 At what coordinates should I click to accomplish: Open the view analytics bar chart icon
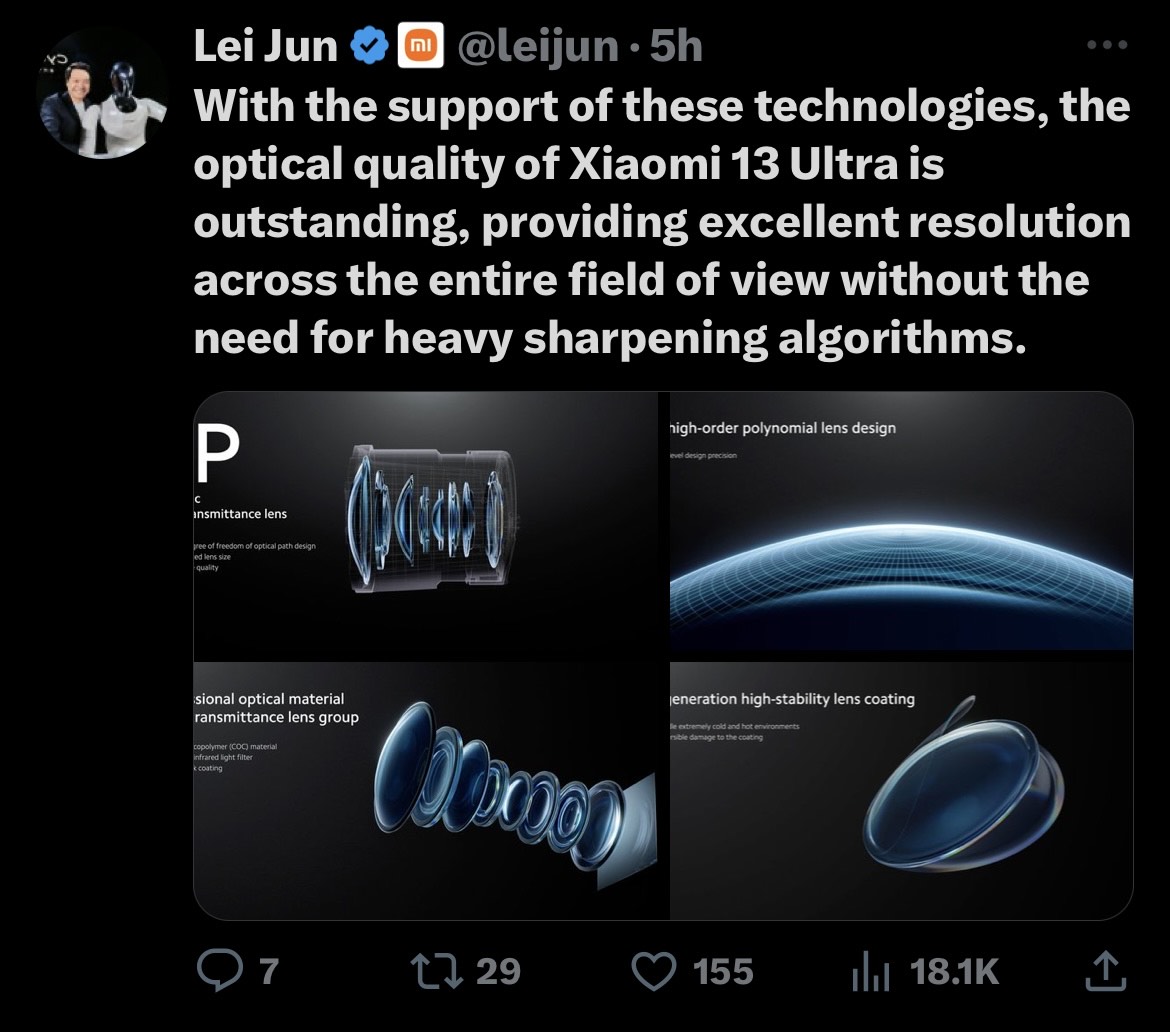870,970
